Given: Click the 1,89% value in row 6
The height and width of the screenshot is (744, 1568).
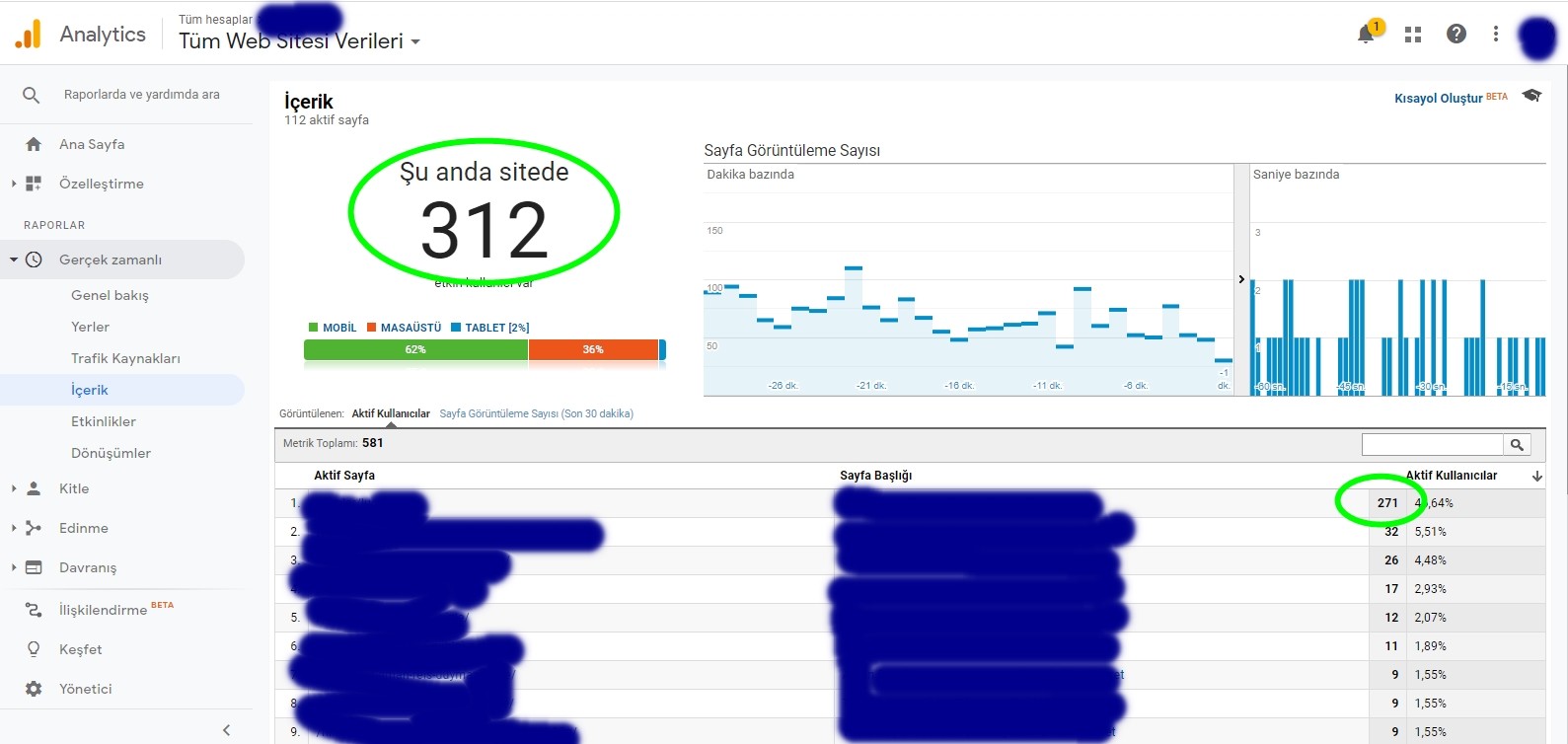Looking at the screenshot, I should 1431,646.
